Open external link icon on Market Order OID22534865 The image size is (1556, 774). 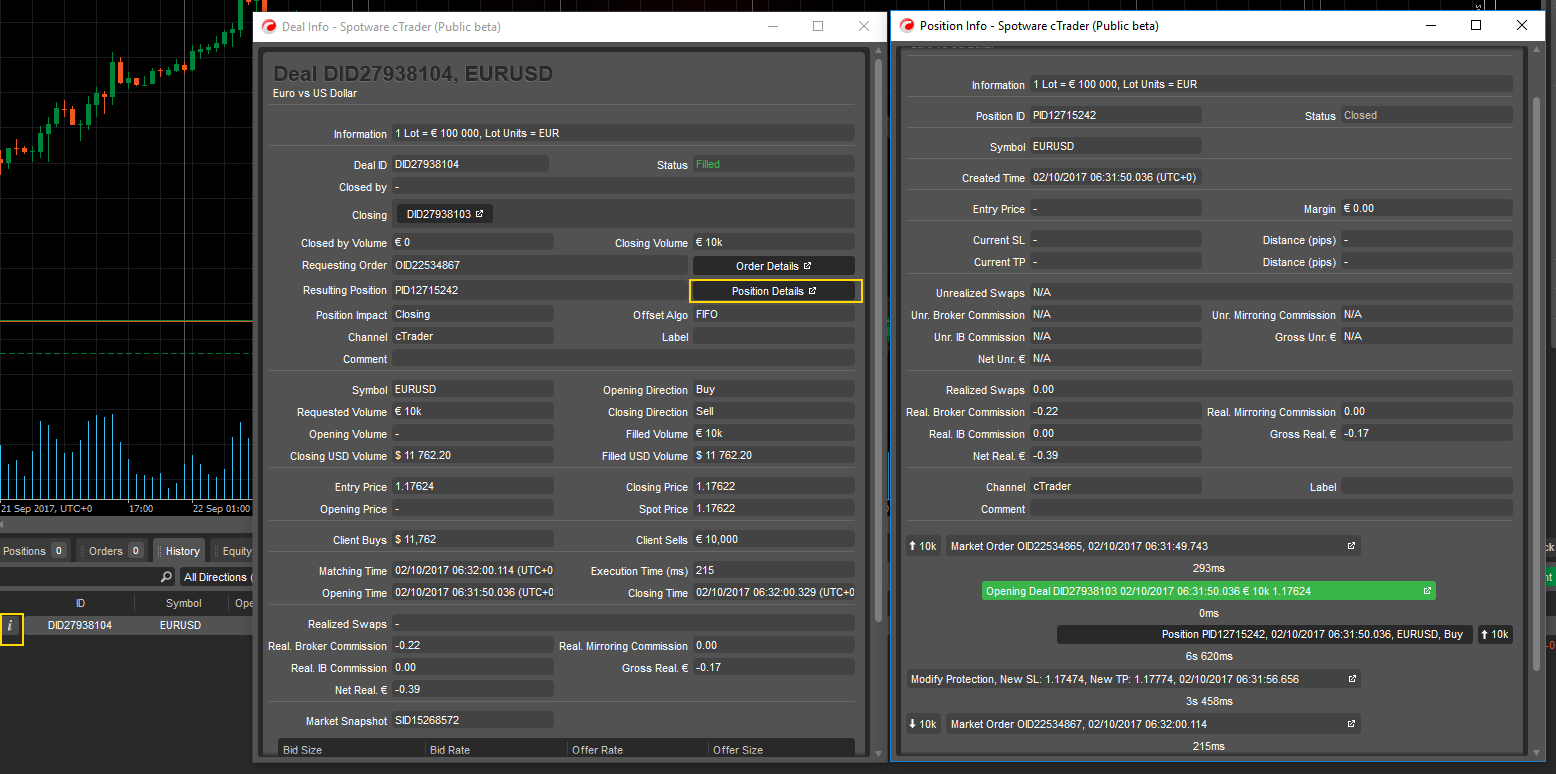1351,546
